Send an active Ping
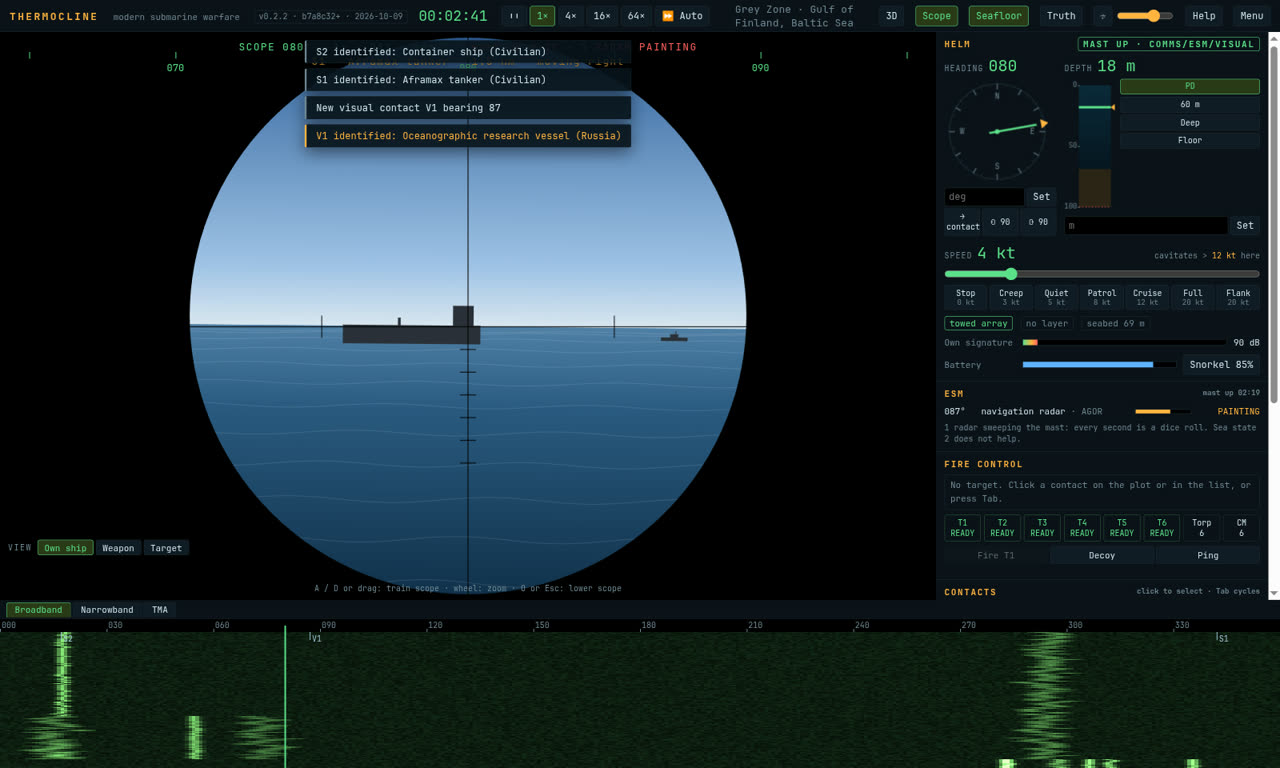The height and width of the screenshot is (768, 1280). tap(1208, 556)
